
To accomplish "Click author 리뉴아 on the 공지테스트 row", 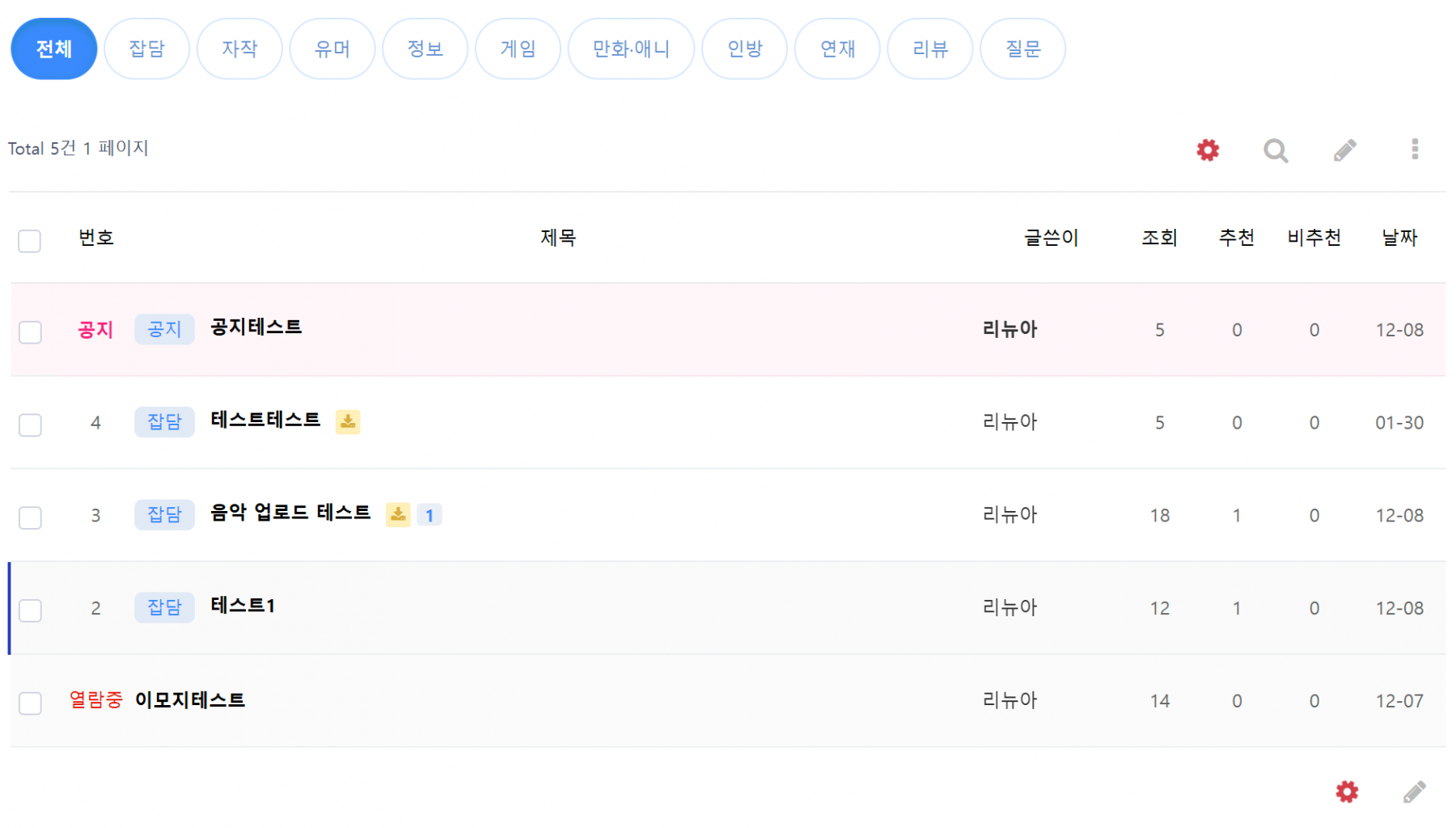I will point(1009,329).
